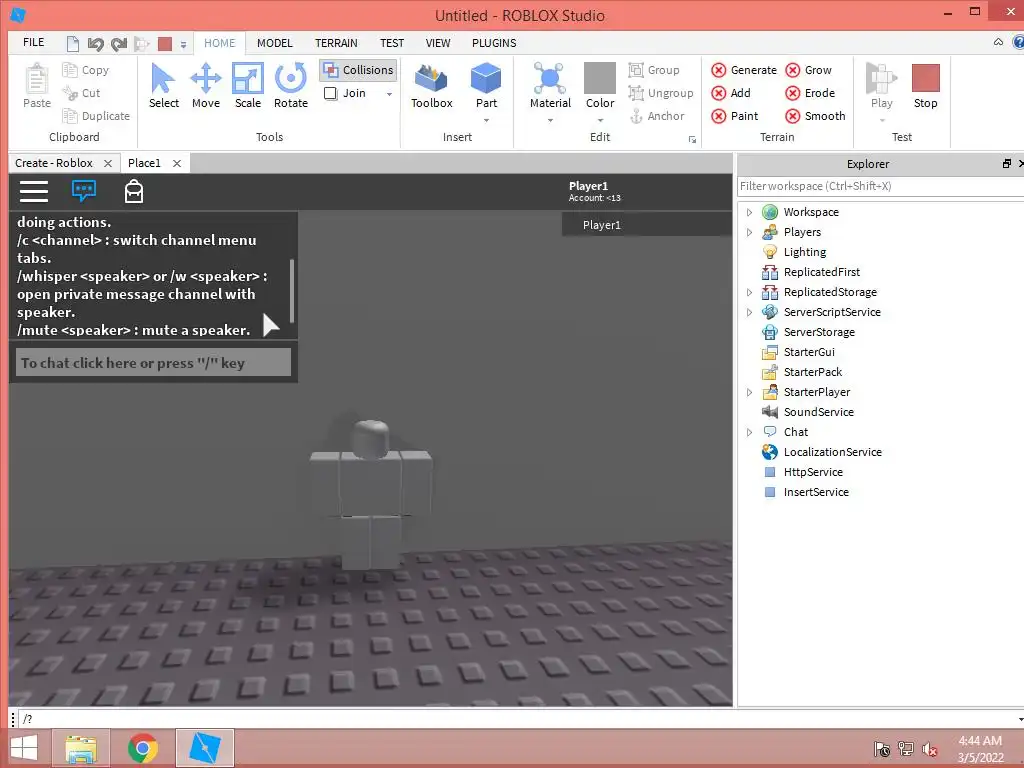This screenshot has width=1024, height=768.
Task: Select LocalizationService in Explorer
Action: point(833,452)
